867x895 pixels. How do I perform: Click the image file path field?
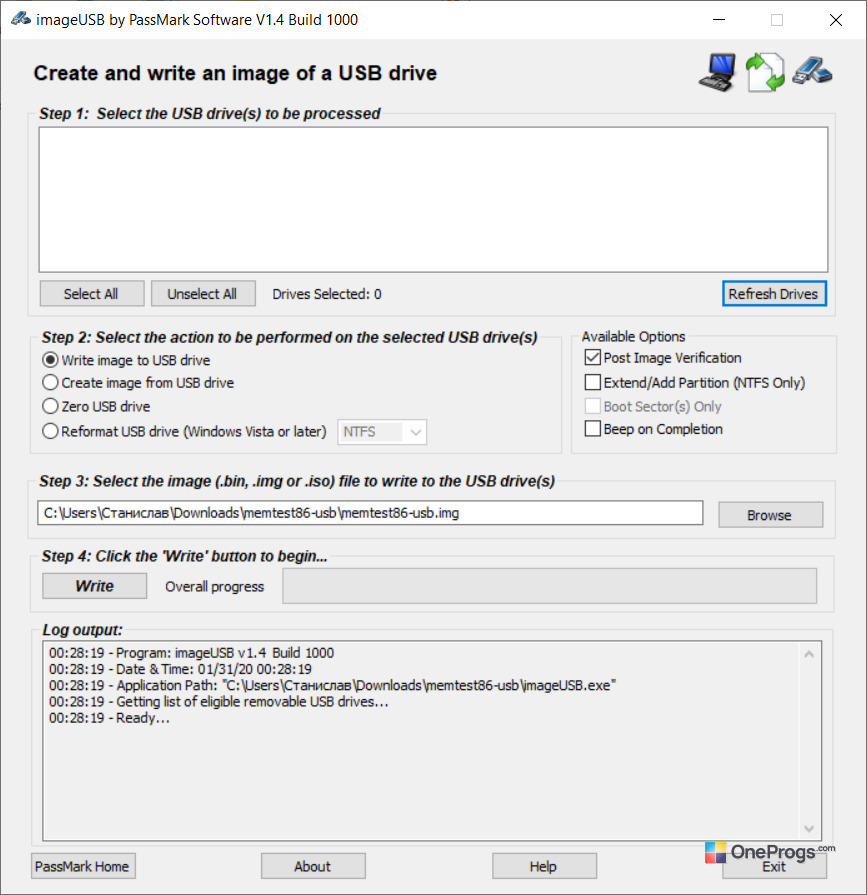370,513
